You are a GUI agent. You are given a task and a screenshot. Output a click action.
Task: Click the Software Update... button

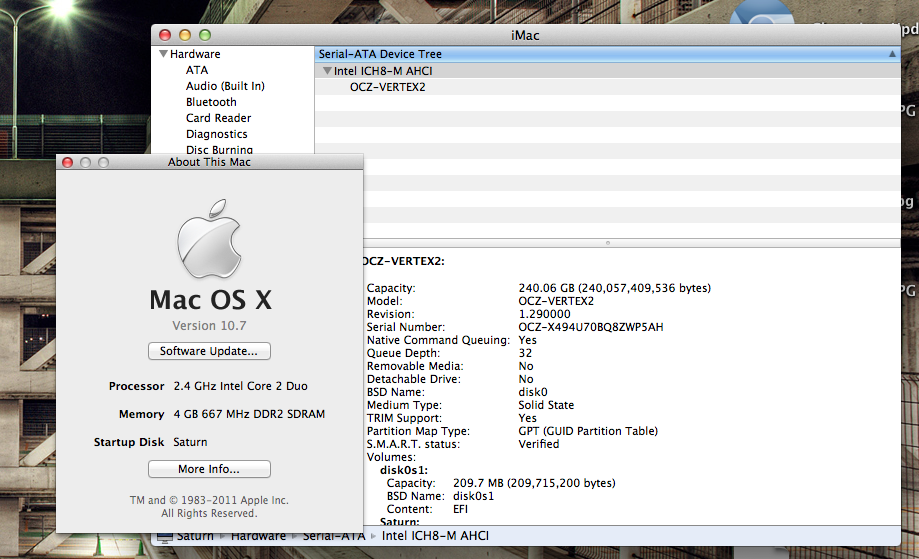click(209, 351)
